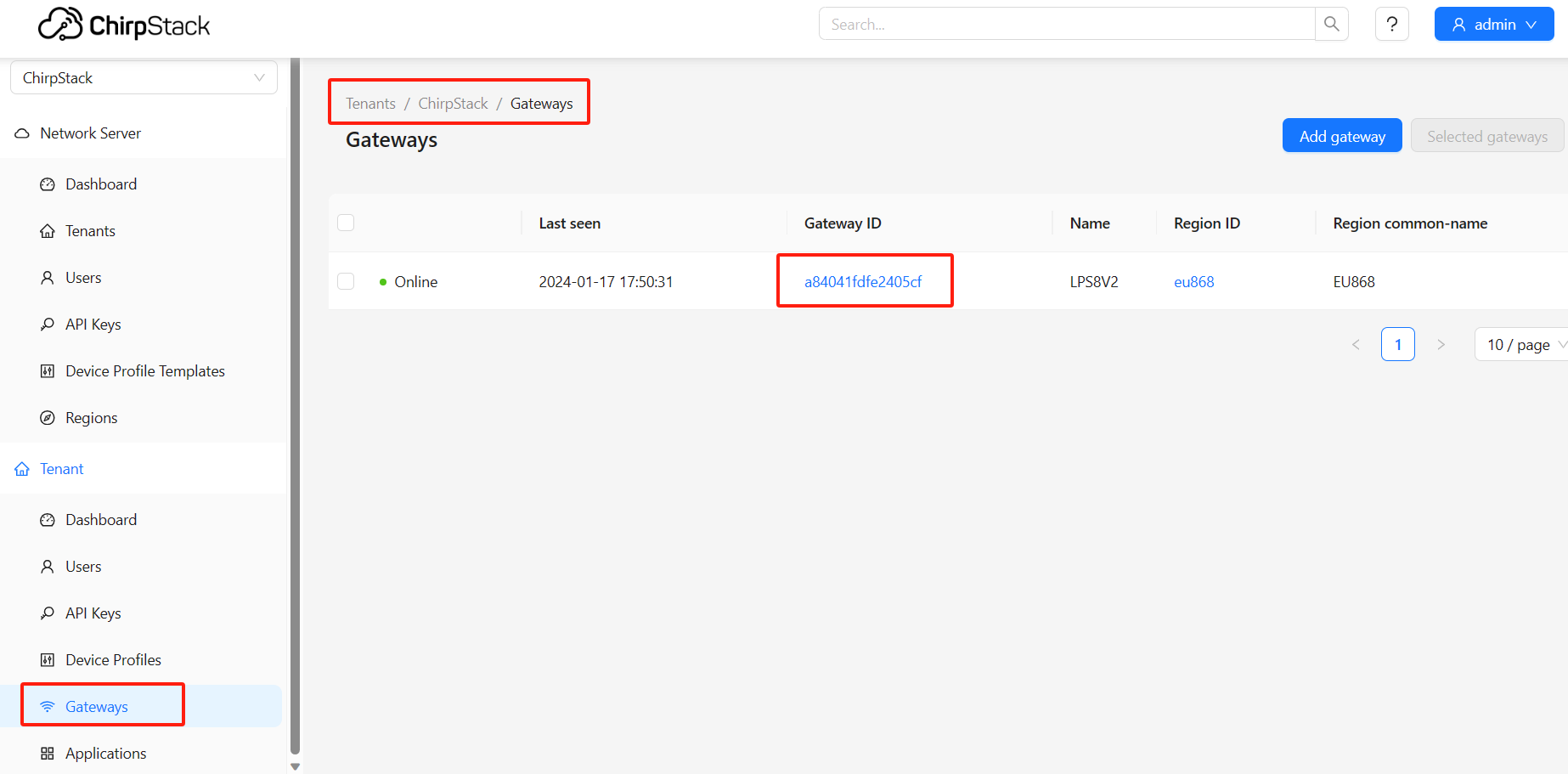Click the Regions compass icon
1568x774 pixels.
click(x=48, y=418)
